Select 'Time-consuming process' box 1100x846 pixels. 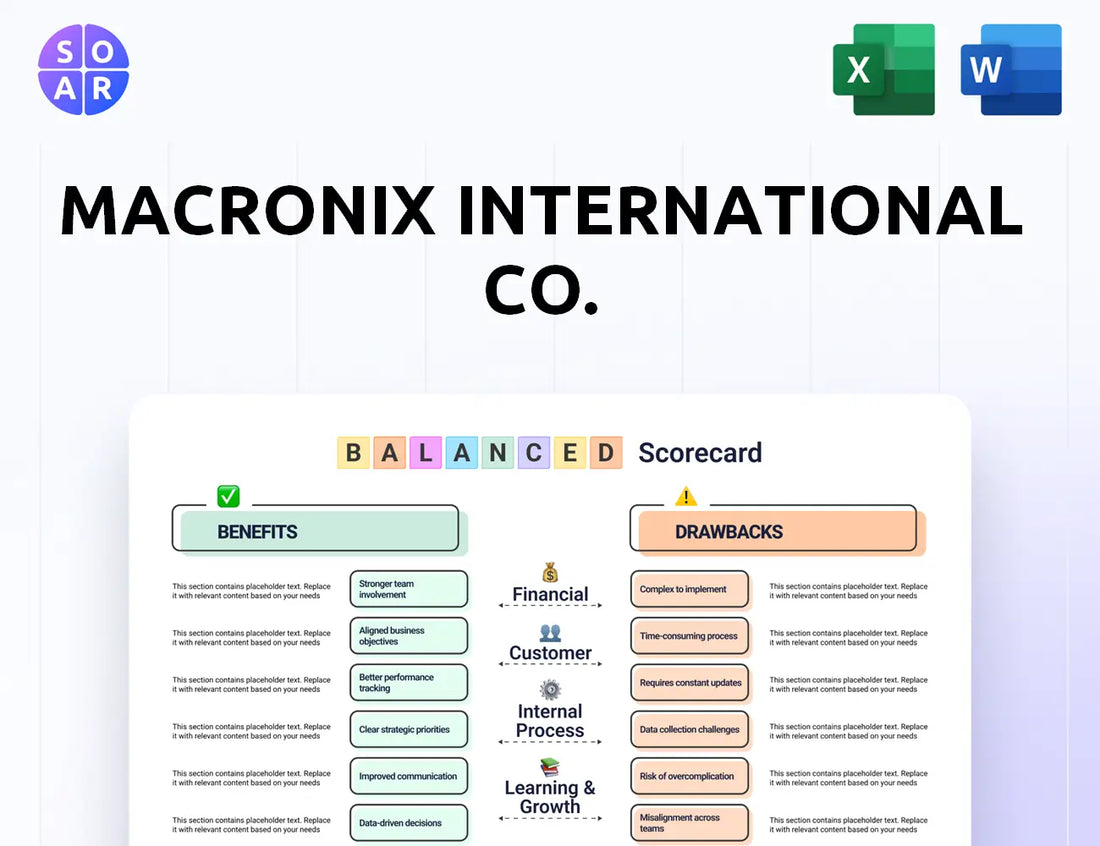click(x=690, y=636)
